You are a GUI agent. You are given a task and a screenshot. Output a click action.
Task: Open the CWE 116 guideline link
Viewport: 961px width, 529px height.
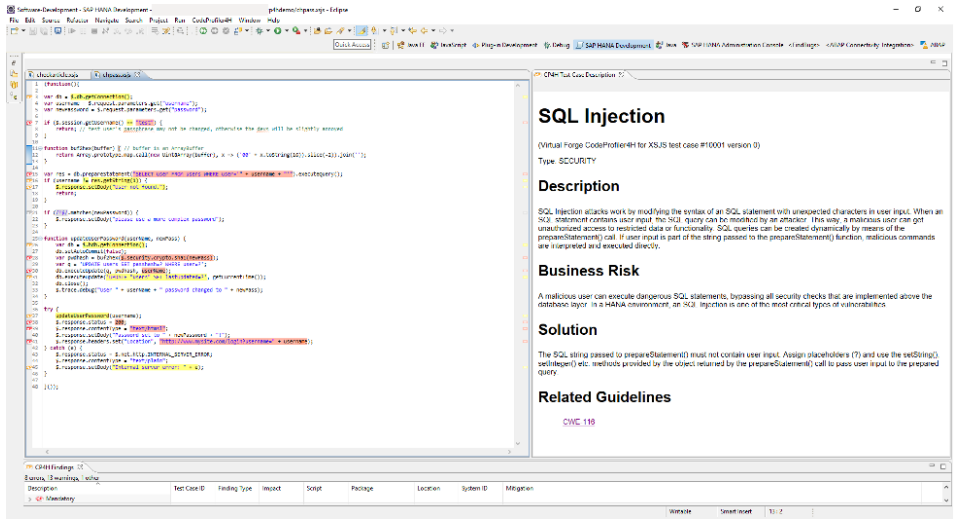point(578,422)
